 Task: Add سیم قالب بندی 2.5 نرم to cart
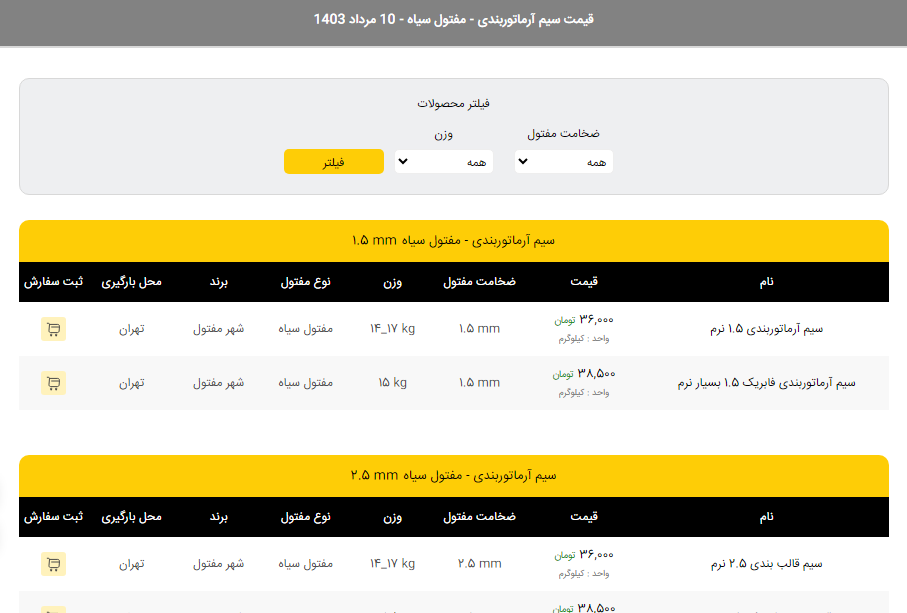point(53,564)
